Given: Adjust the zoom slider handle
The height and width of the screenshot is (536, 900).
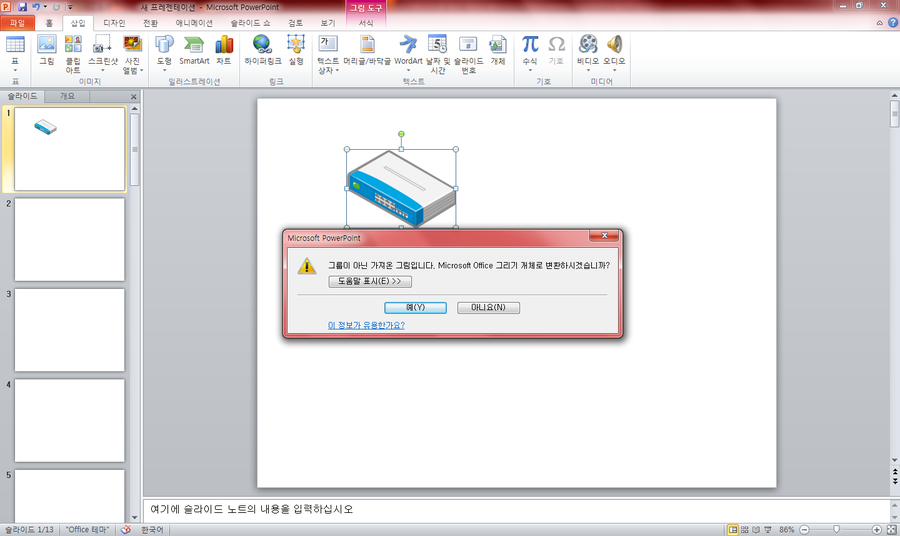Looking at the screenshot, I should (836, 529).
